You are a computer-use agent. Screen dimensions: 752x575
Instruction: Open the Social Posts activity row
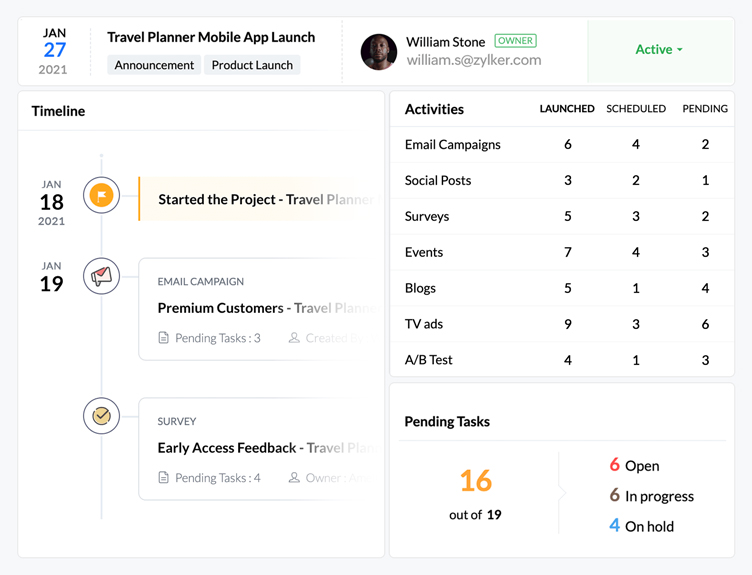pyautogui.click(x=438, y=181)
